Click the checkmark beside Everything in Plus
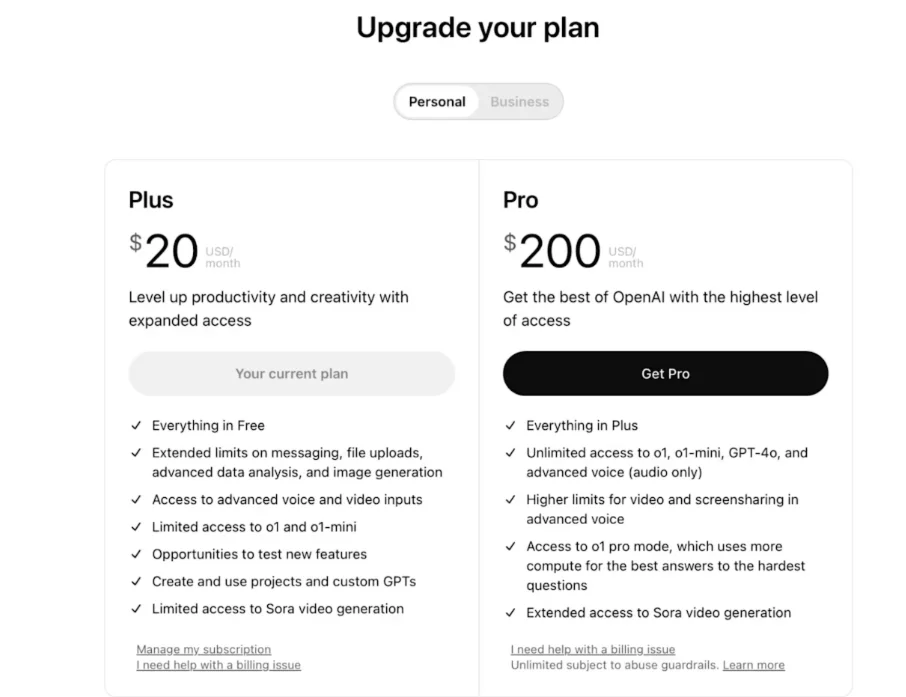Screen dimensions: 906x697 [x=510, y=426]
